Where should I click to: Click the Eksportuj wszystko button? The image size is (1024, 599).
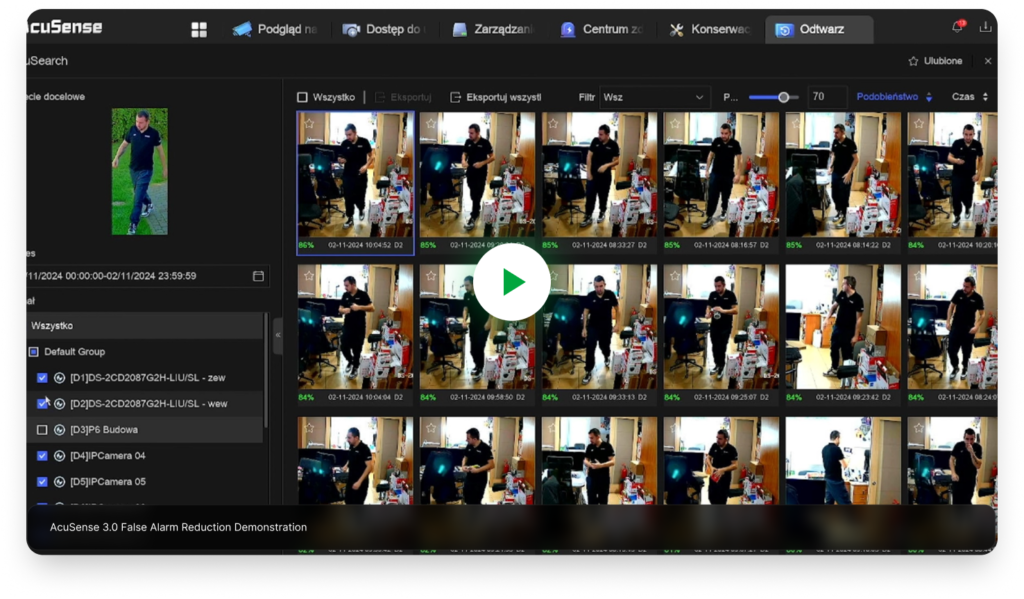coord(496,97)
